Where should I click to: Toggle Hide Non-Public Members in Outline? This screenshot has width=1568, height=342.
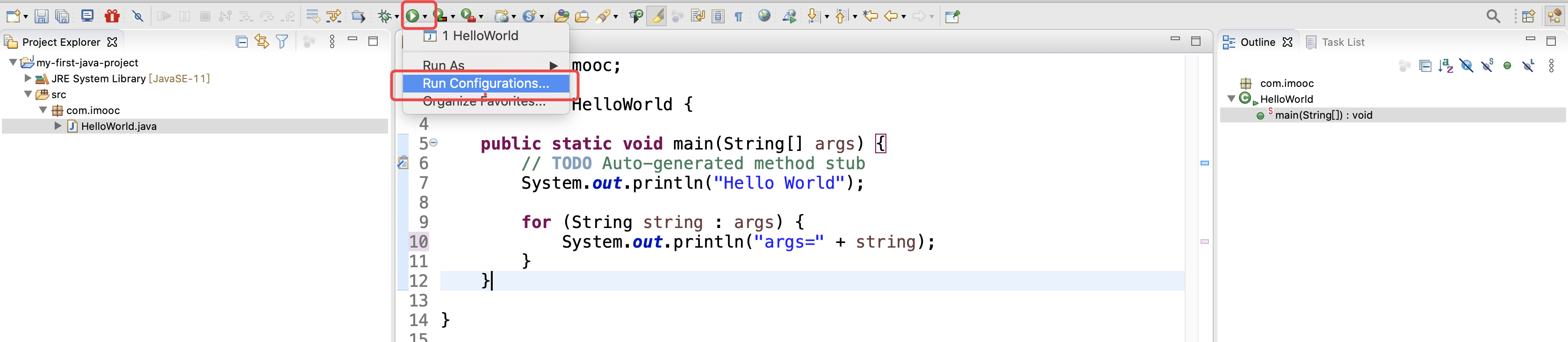[x=1507, y=66]
